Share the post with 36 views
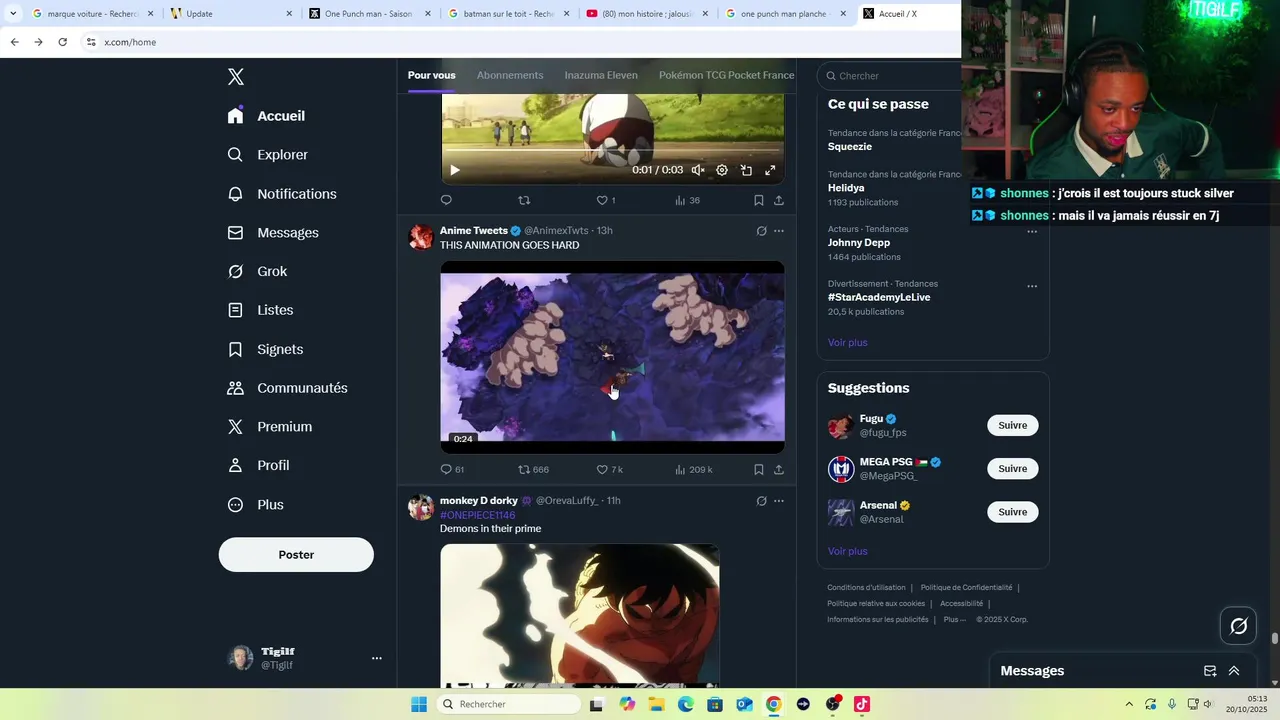1280x720 pixels. (x=779, y=200)
